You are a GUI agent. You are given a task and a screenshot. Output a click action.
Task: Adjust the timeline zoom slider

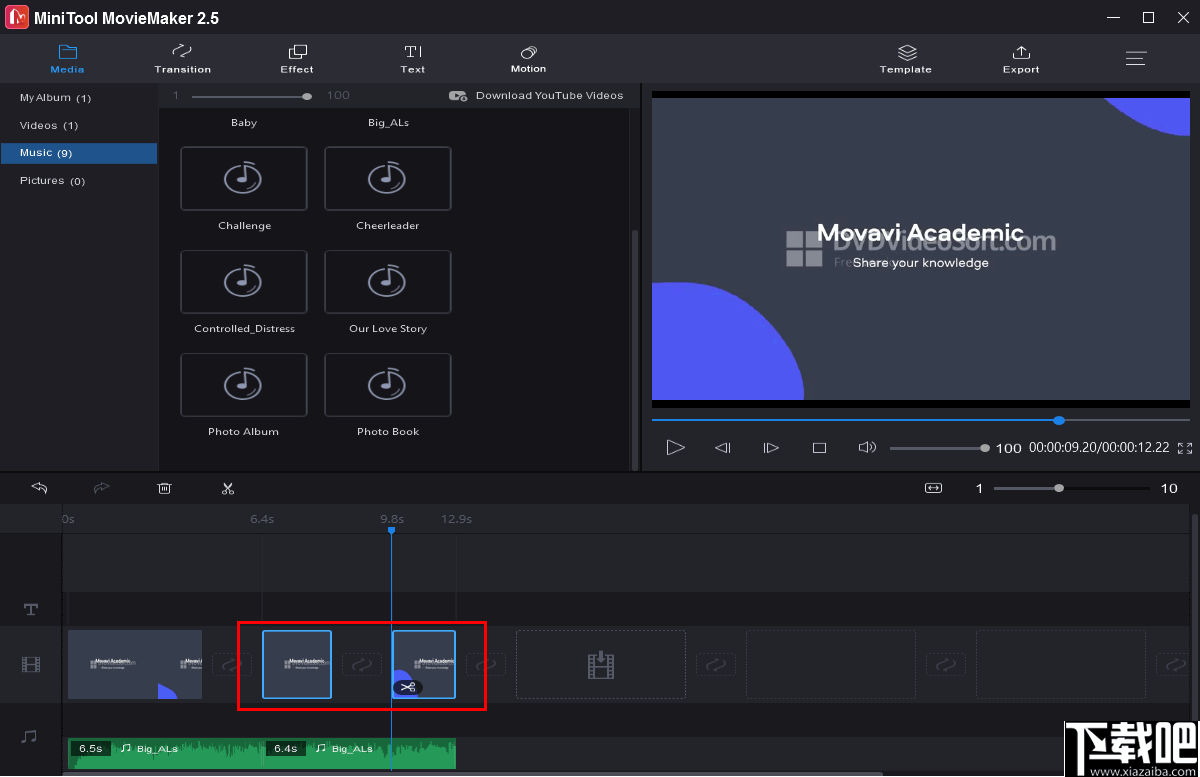1058,488
